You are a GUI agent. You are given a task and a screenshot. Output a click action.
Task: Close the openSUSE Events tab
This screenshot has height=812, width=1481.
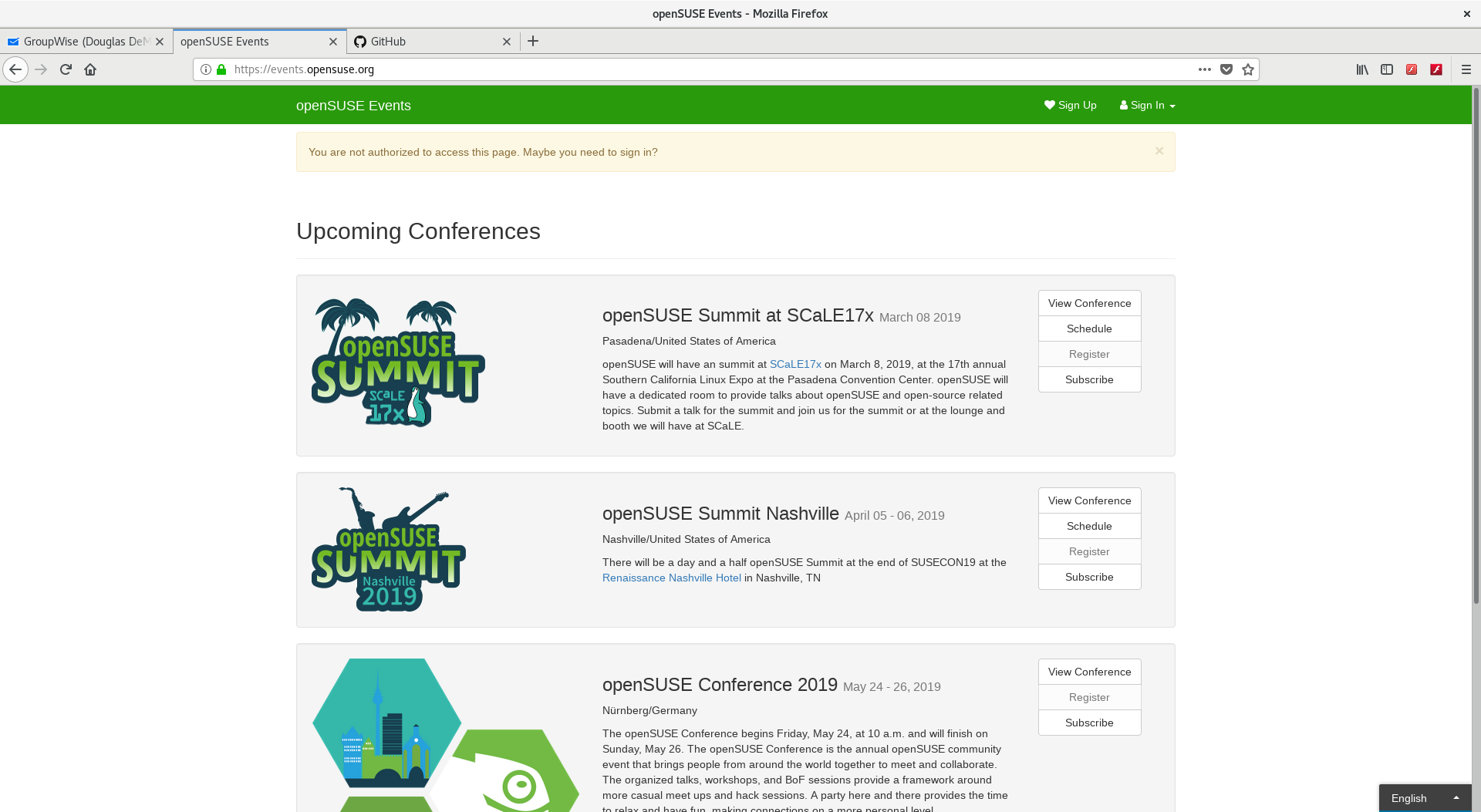333,42
